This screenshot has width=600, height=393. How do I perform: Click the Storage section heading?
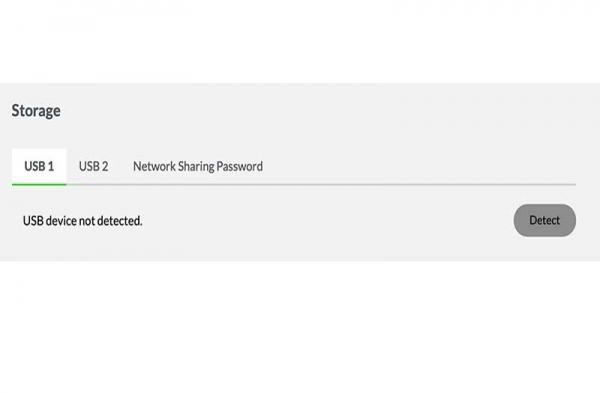tap(36, 111)
